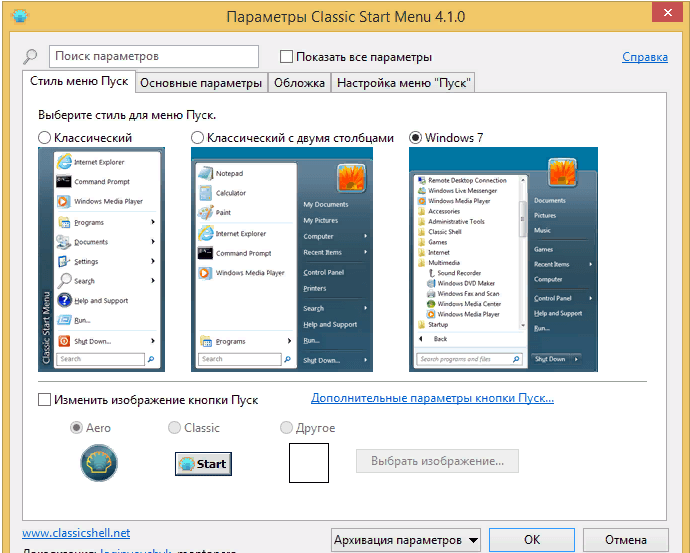The width and height of the screenshot is (690, 553).
Task: Confirm settings with the OK button
Action: (532, 539)
